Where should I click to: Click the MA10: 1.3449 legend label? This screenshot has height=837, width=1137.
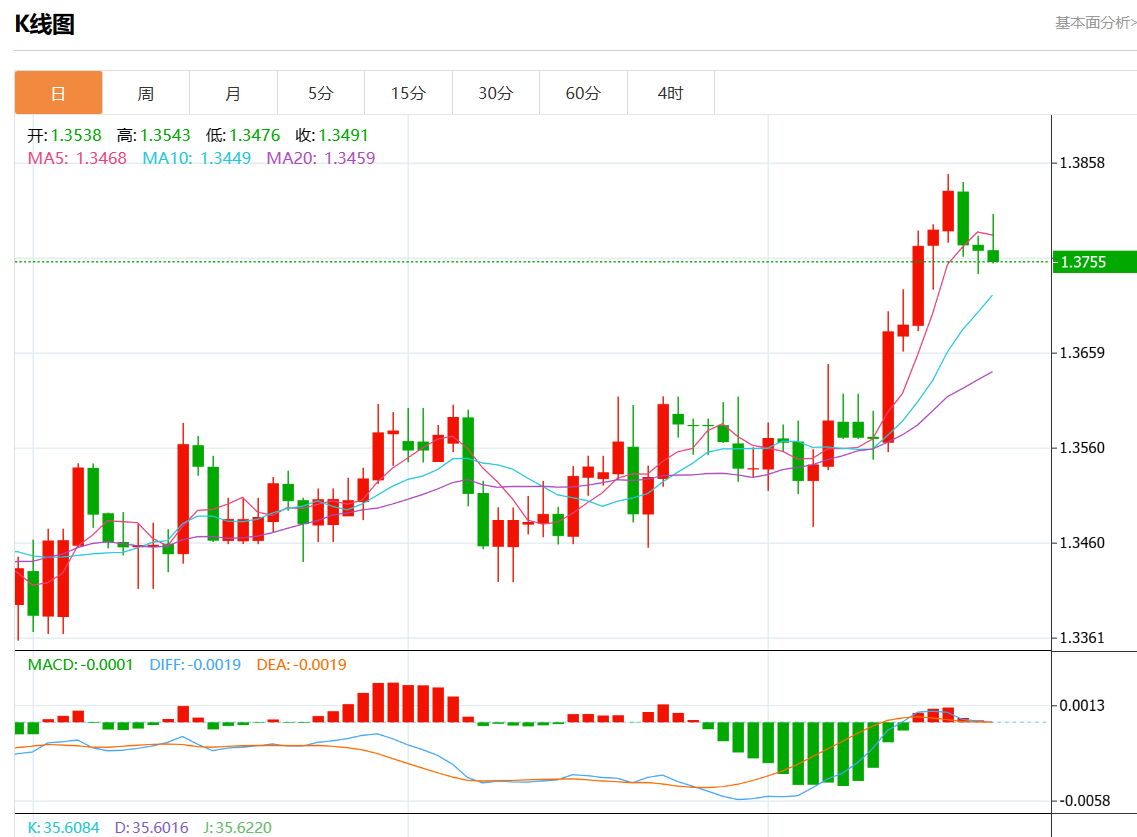coord(197,158)
